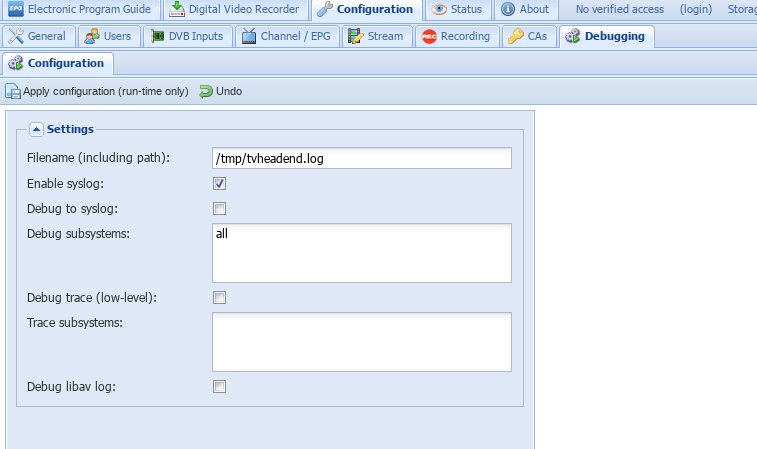Click the Undo button
Screen dimensions: 757x449
(x=220, y=92)
